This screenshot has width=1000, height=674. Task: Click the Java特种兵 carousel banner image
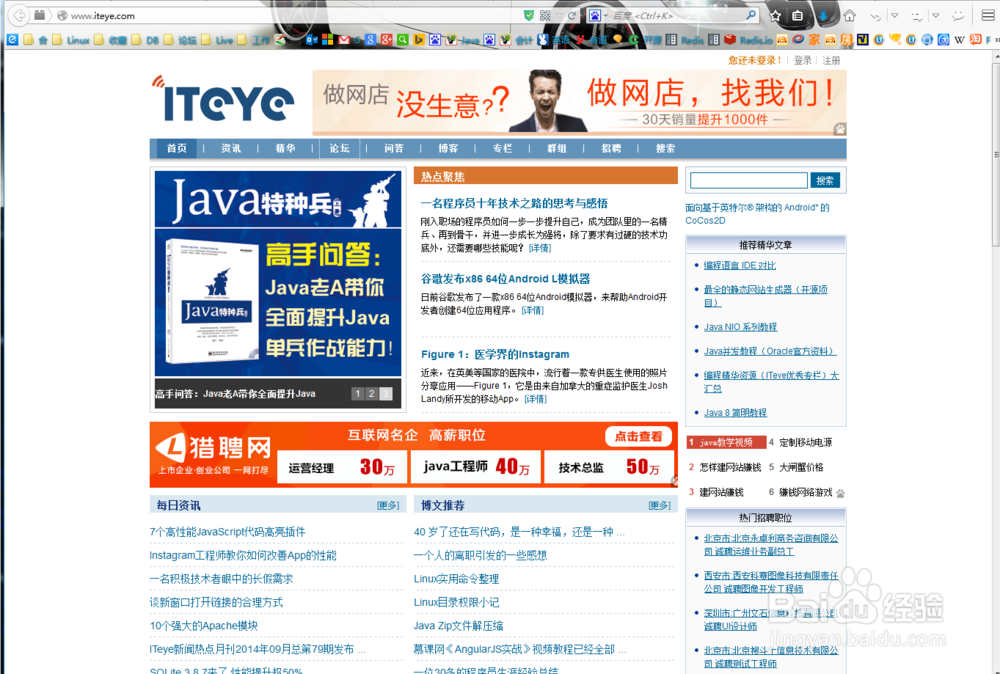tap(277, 274)
